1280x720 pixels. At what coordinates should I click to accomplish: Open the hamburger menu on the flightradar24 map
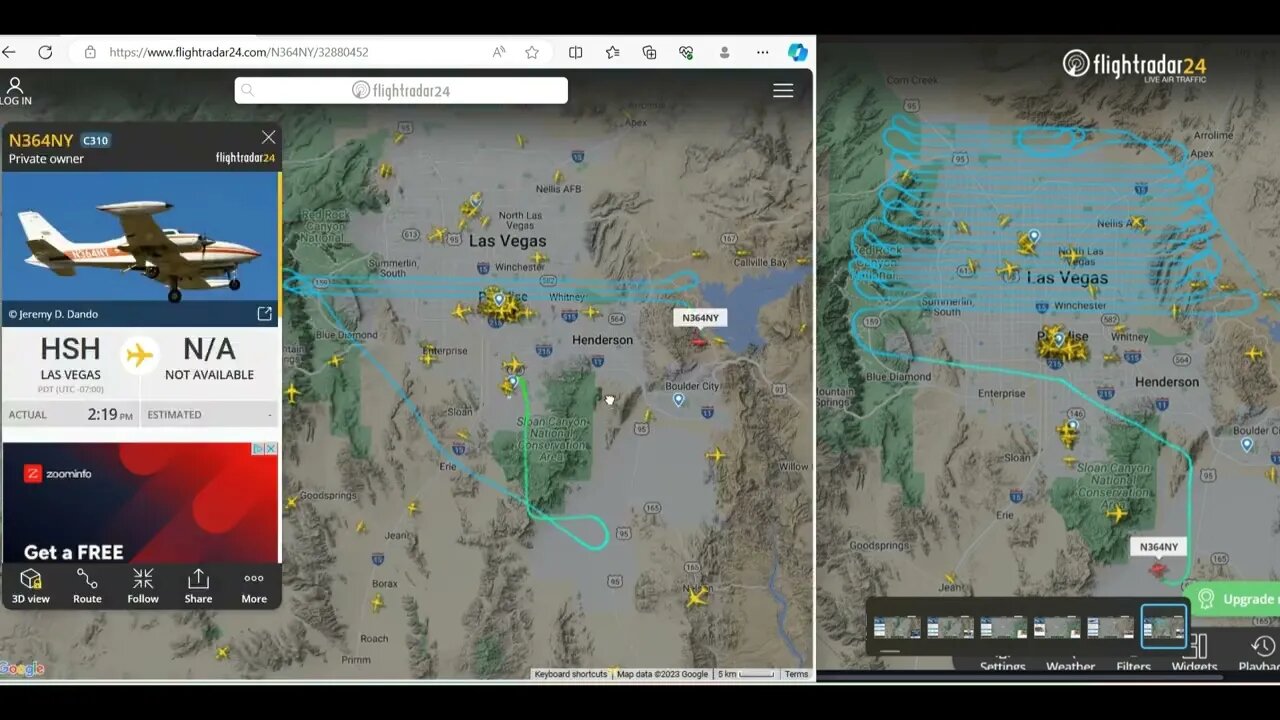pos(783,90)
